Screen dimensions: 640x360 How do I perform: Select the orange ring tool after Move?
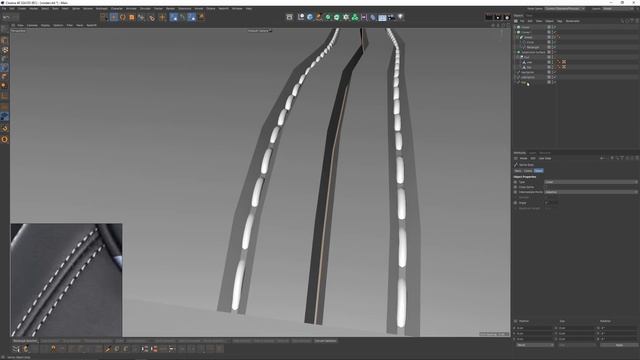(x=123, y=17)
